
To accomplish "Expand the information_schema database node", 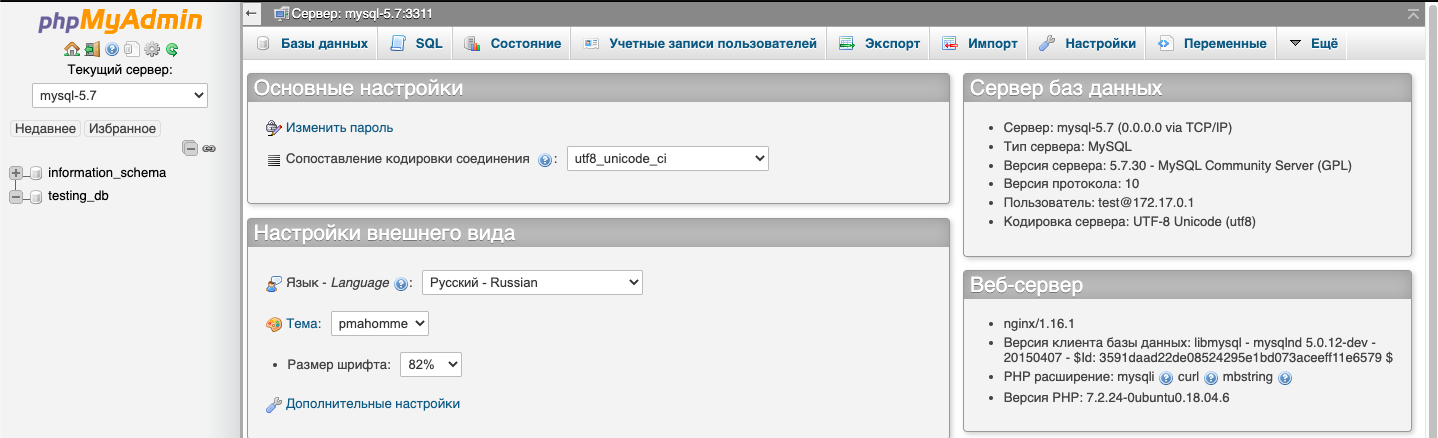I will click(16, 173).
